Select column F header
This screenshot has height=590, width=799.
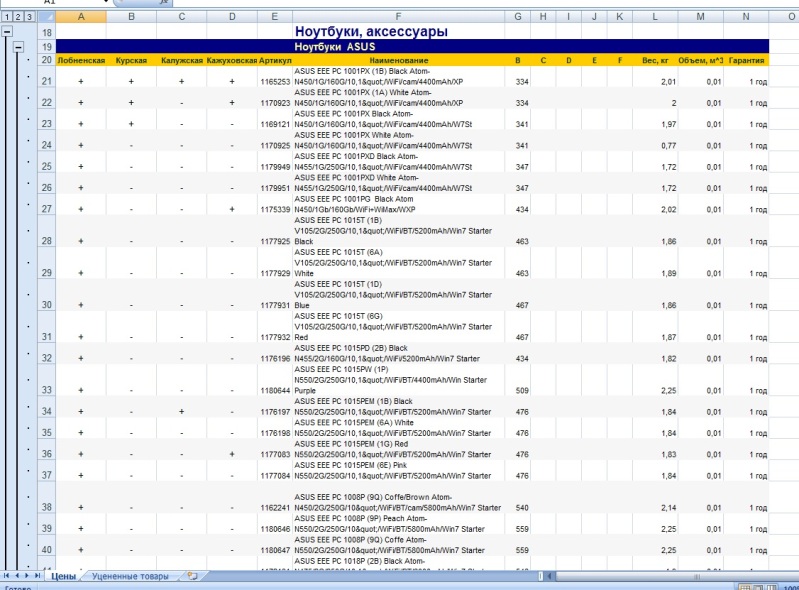coord(398,17)
